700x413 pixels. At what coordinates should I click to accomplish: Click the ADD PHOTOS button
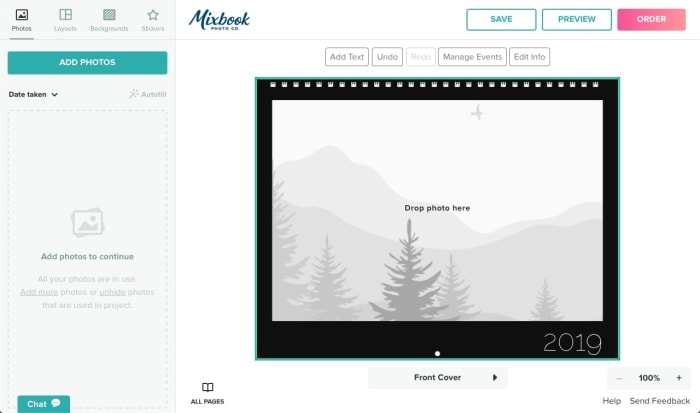tap(87, 62)
